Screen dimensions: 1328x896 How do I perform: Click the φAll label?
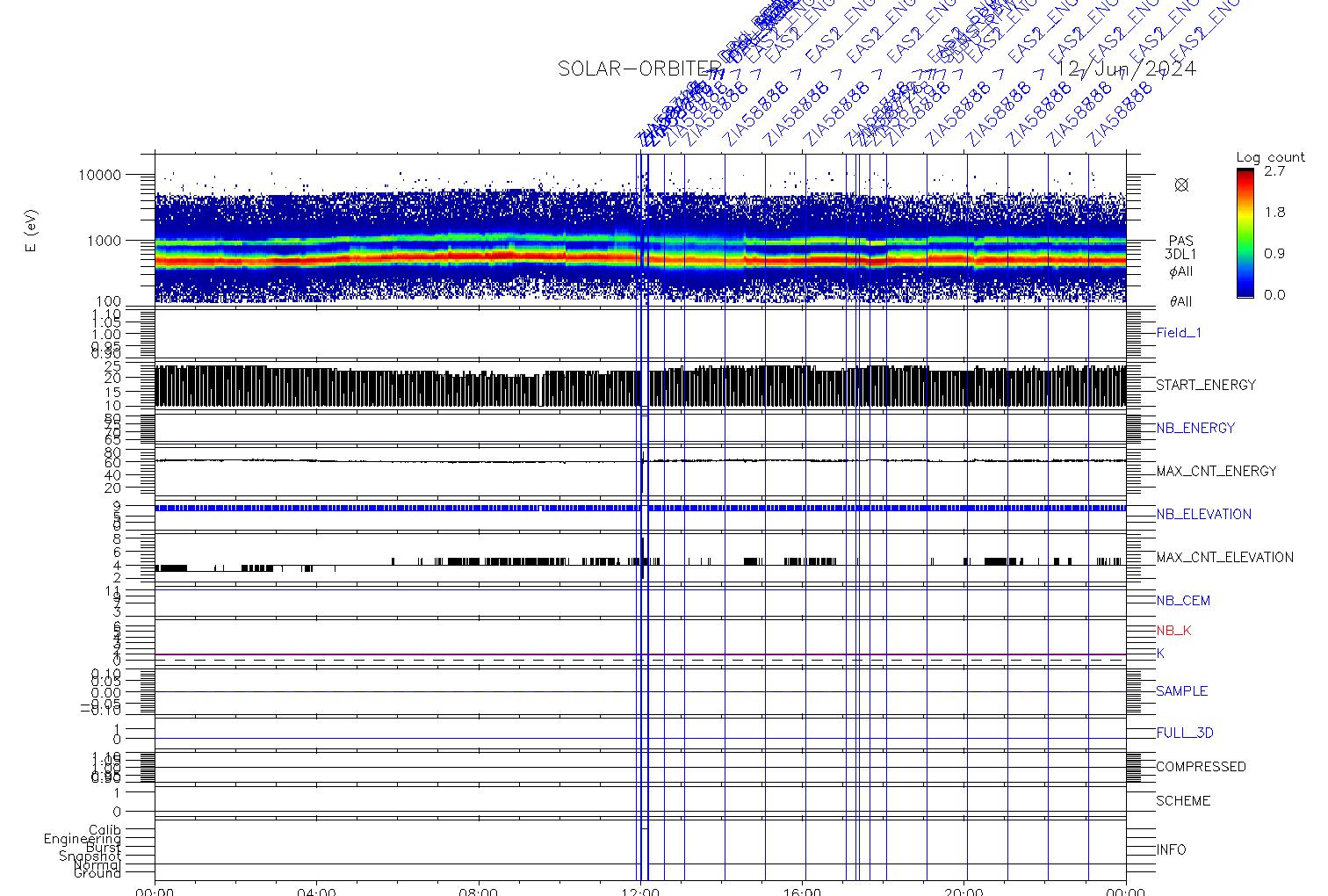pos(1180,271)
